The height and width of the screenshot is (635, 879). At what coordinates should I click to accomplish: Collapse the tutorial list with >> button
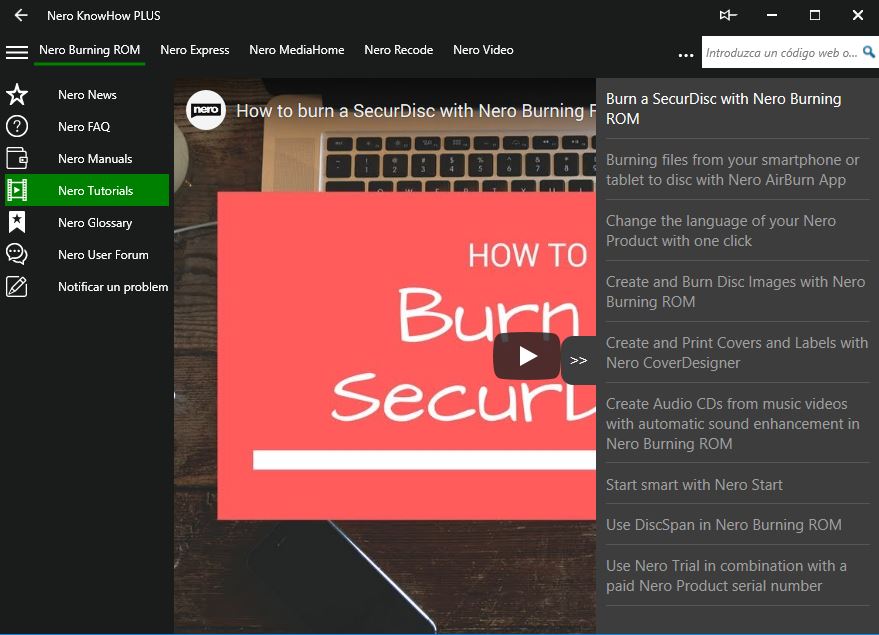click(578, 361)
